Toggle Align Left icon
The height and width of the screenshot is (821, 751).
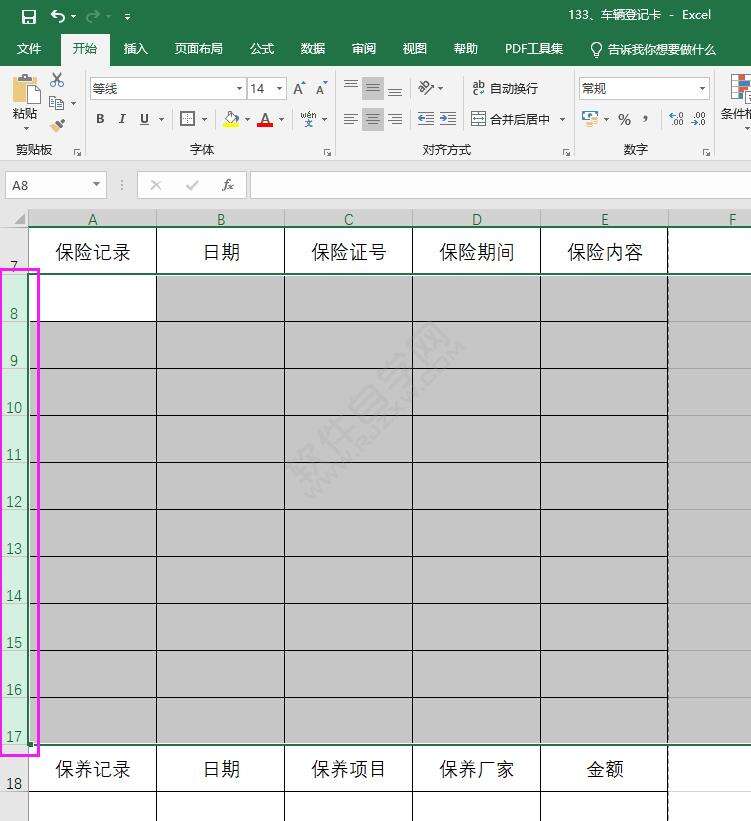351,119
